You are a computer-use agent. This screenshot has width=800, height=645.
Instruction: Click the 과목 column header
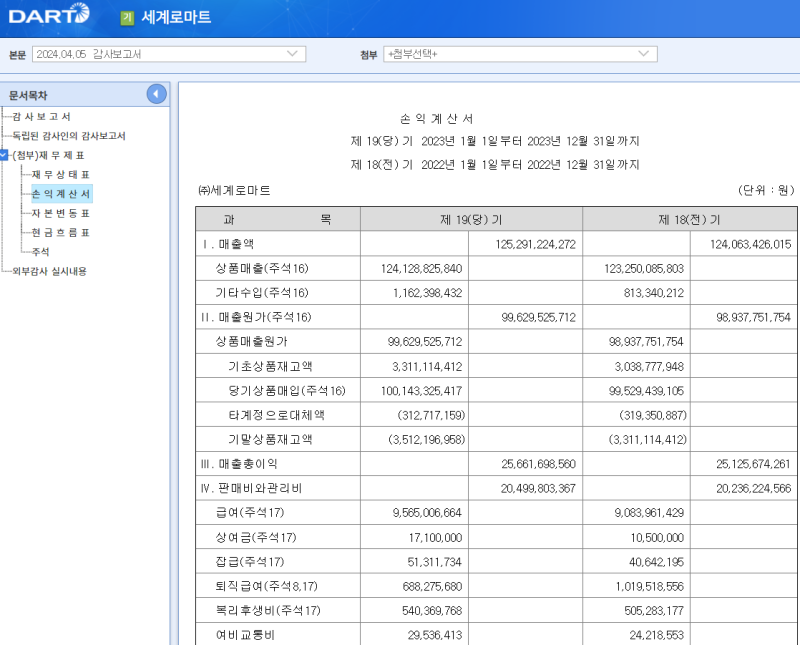click(x=278, y=219)
